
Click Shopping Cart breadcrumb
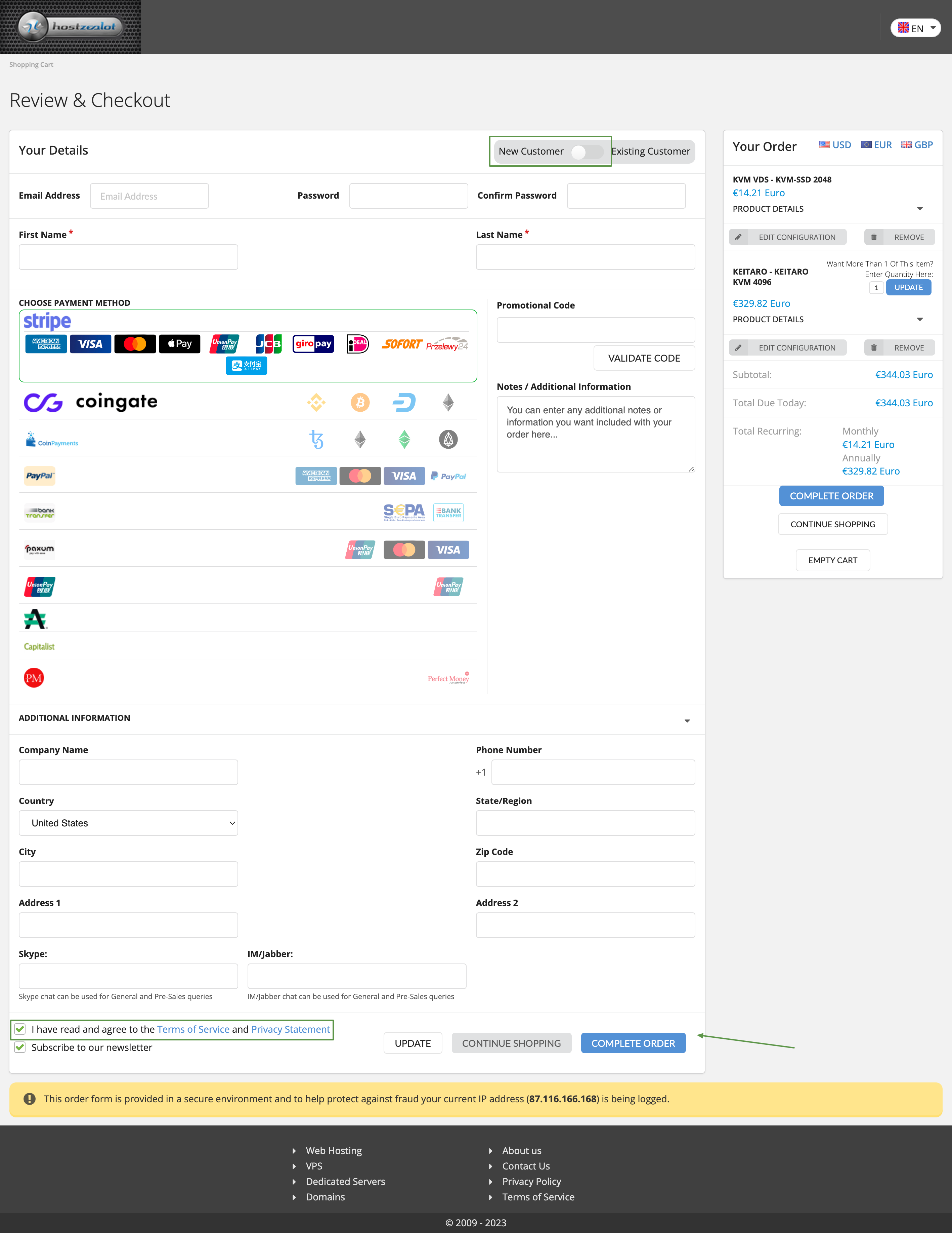point(31,65)
